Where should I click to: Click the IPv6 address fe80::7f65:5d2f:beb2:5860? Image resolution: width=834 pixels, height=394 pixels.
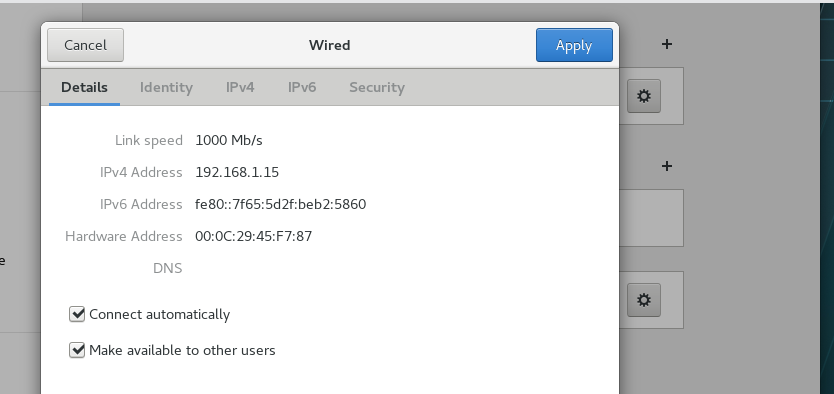(x=281, y=204)
